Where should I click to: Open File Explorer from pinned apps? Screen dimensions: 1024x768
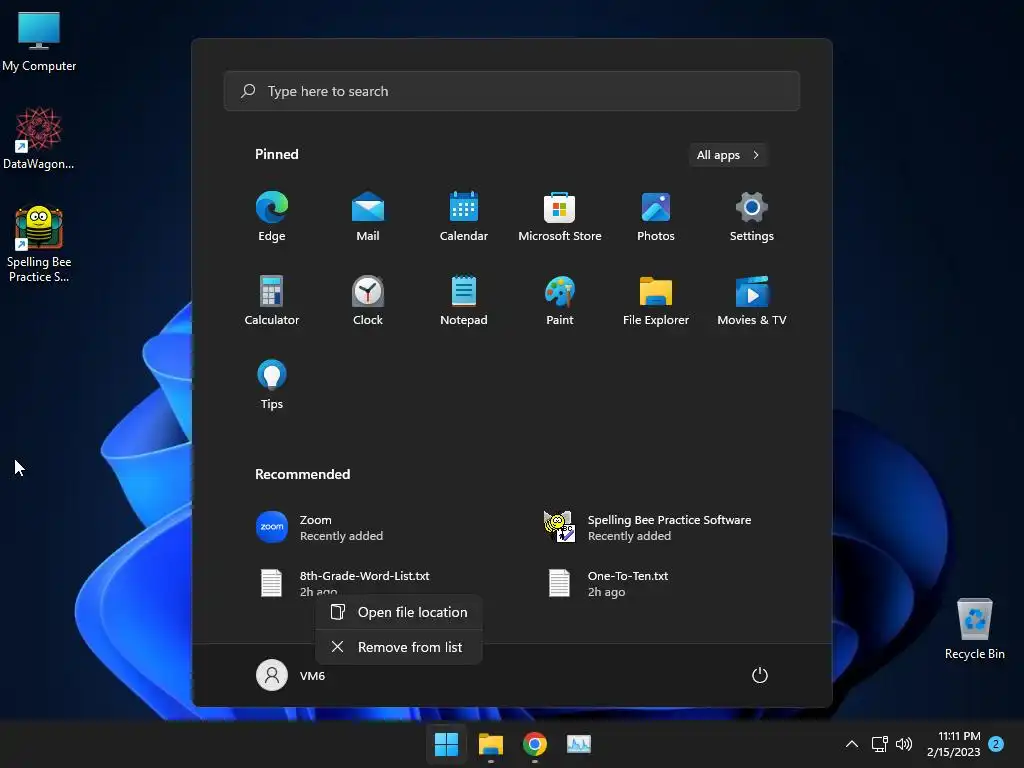pyautogui.click(x=656, y=300)
